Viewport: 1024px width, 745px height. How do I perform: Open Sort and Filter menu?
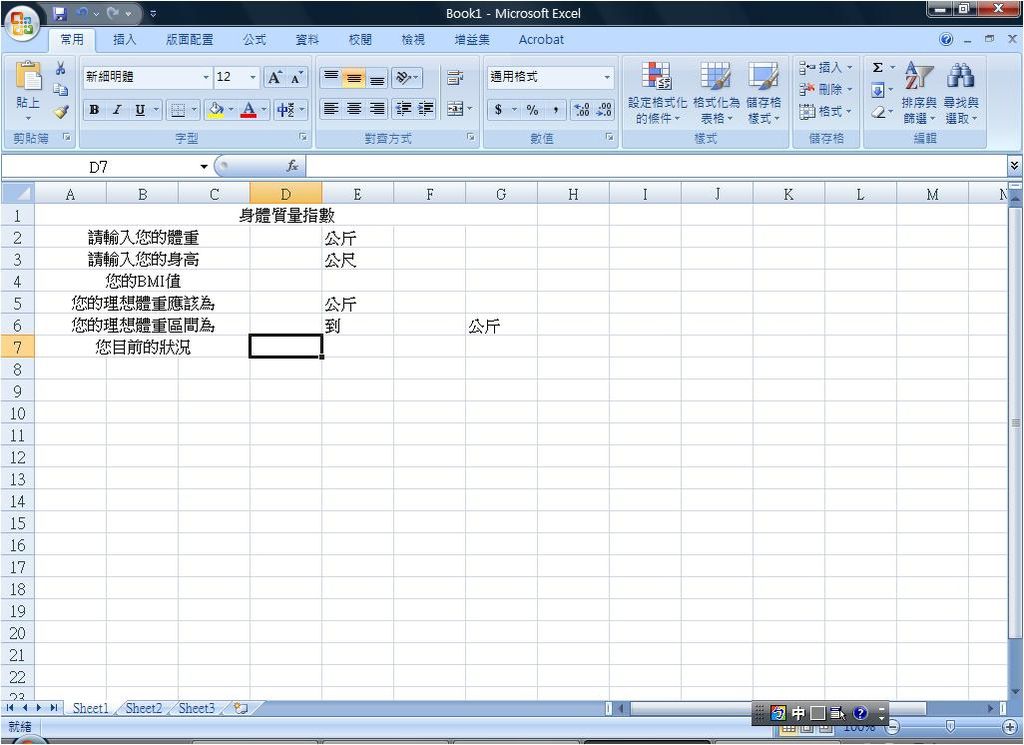tap(919, 93)
